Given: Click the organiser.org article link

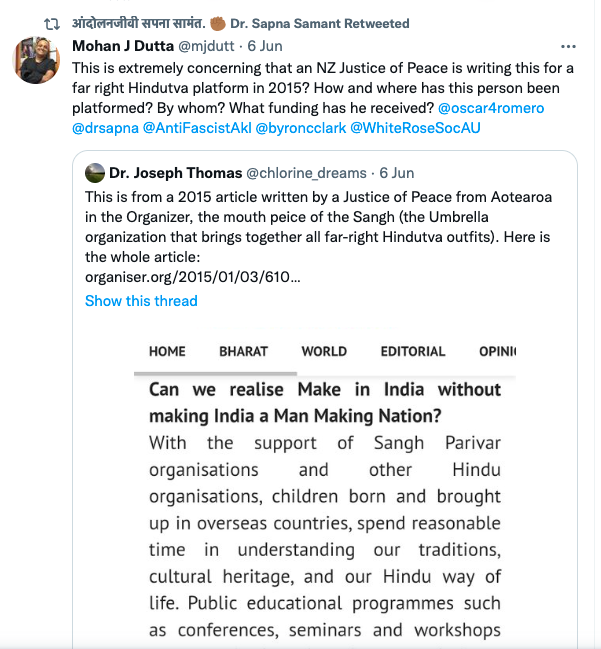Looking at the screenshot, I should point(207,277).
